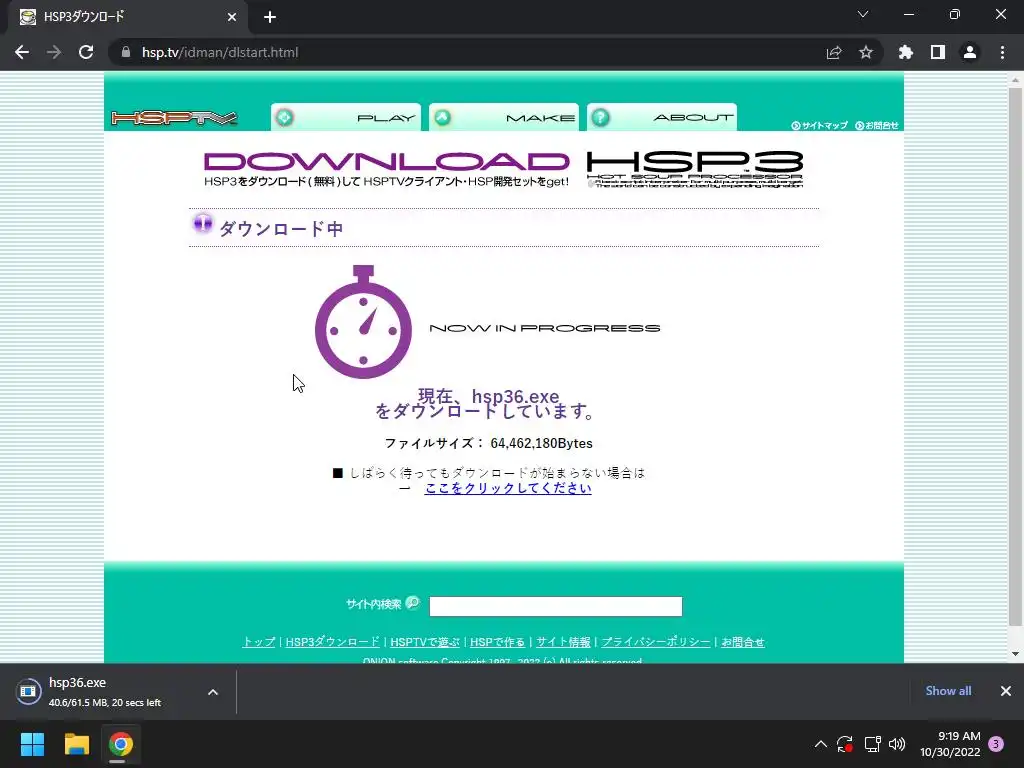This screenshot has width=1024, height=768.
Task: Open the footer お問合せ link
Action: 743,642
